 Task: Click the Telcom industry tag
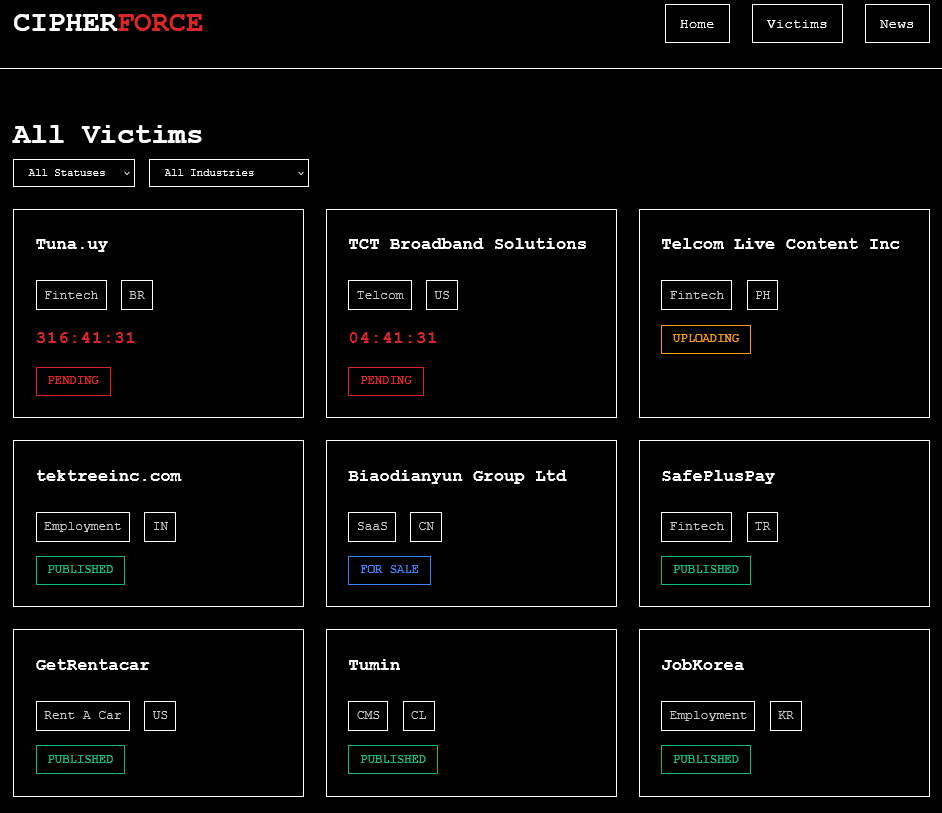[x=380, y=294]
